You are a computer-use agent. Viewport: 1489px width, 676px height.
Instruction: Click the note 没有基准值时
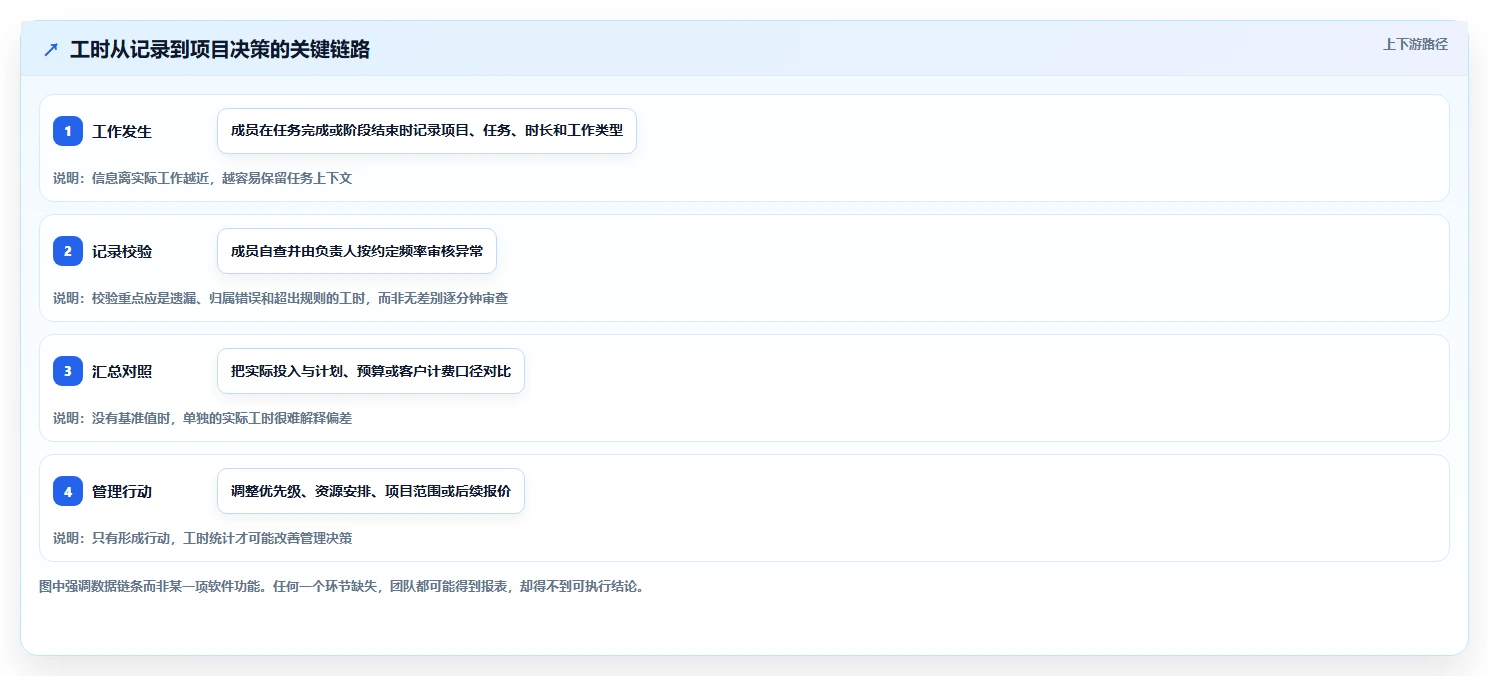(203, 418)
